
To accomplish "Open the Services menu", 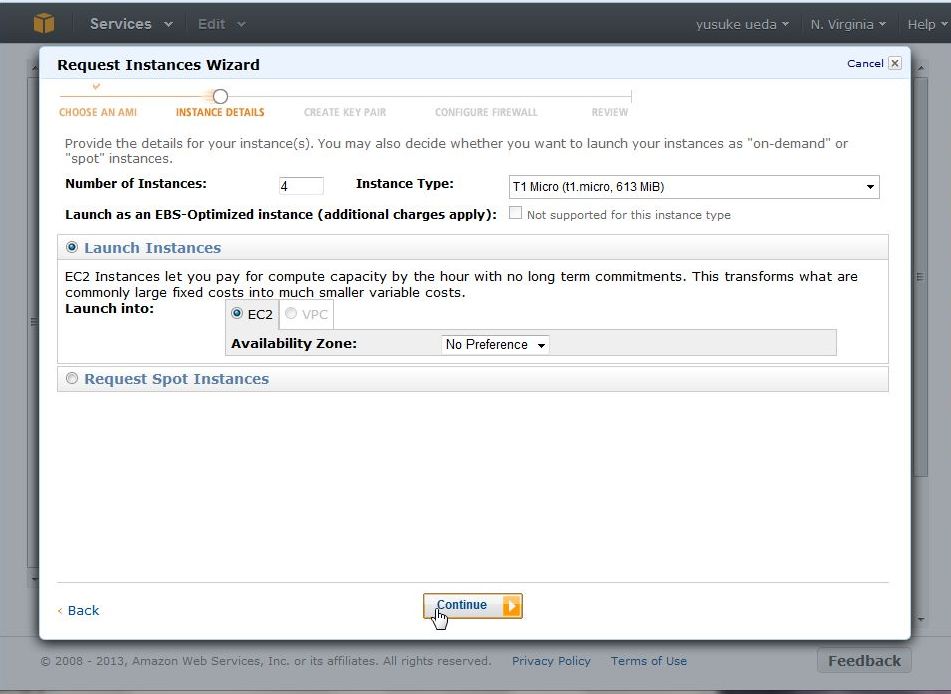I will point(131,24).
